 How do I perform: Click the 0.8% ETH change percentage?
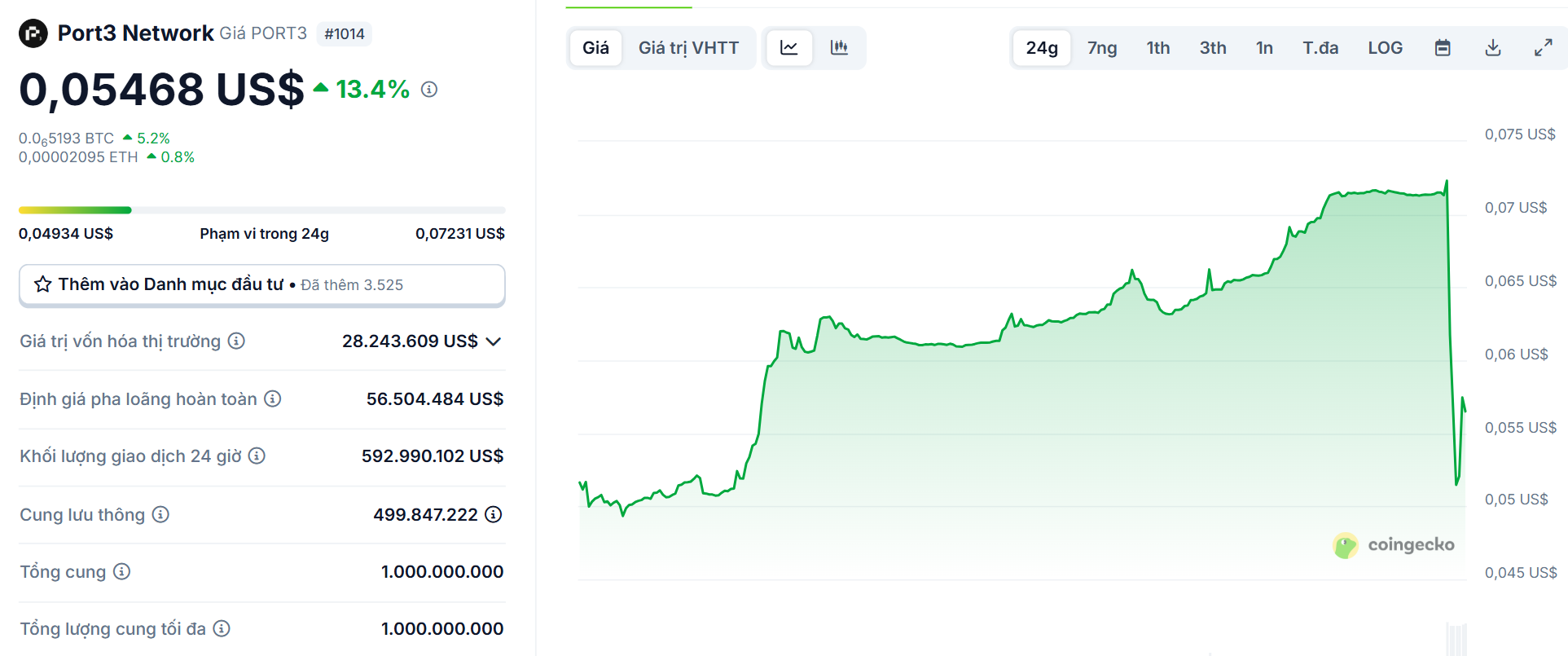click(178, 157)
